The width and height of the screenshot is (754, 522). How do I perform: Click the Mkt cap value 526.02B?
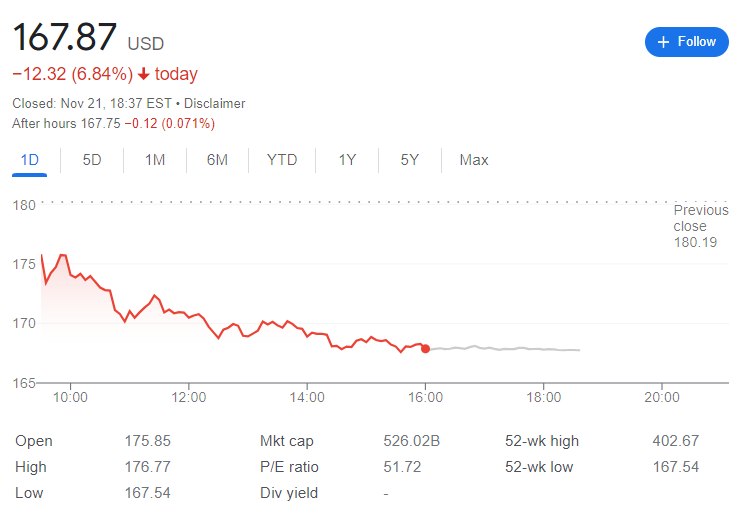pyautogui.click(x=412, y=441)
